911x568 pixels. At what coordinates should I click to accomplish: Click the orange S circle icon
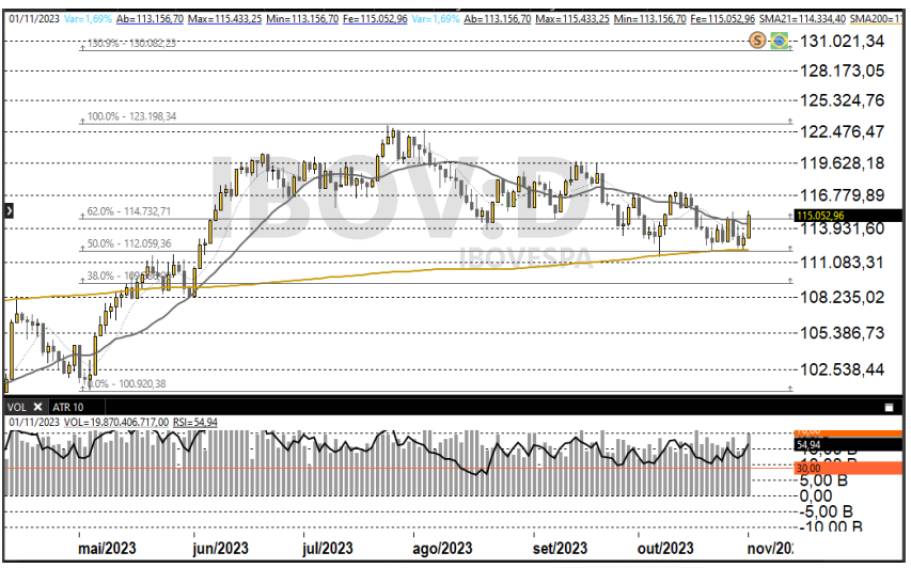pyautogui.click(x=758, y=40)
